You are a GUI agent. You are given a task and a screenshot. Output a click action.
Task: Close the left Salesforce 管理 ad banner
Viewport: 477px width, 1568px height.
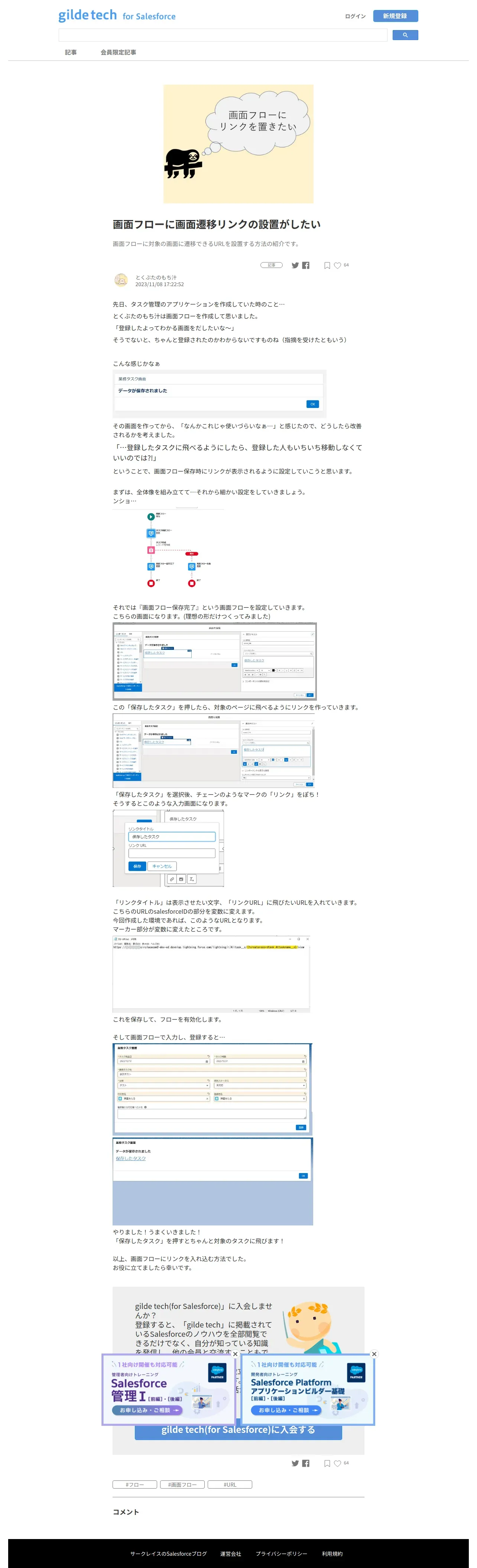point(235,1354)
